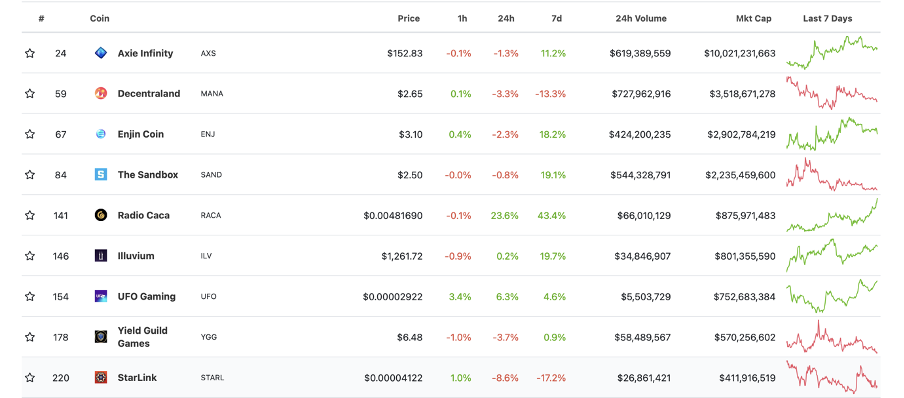Add The Sandbox to favorites star
This screenshot has height=398, width=904.
coord(30,174)
